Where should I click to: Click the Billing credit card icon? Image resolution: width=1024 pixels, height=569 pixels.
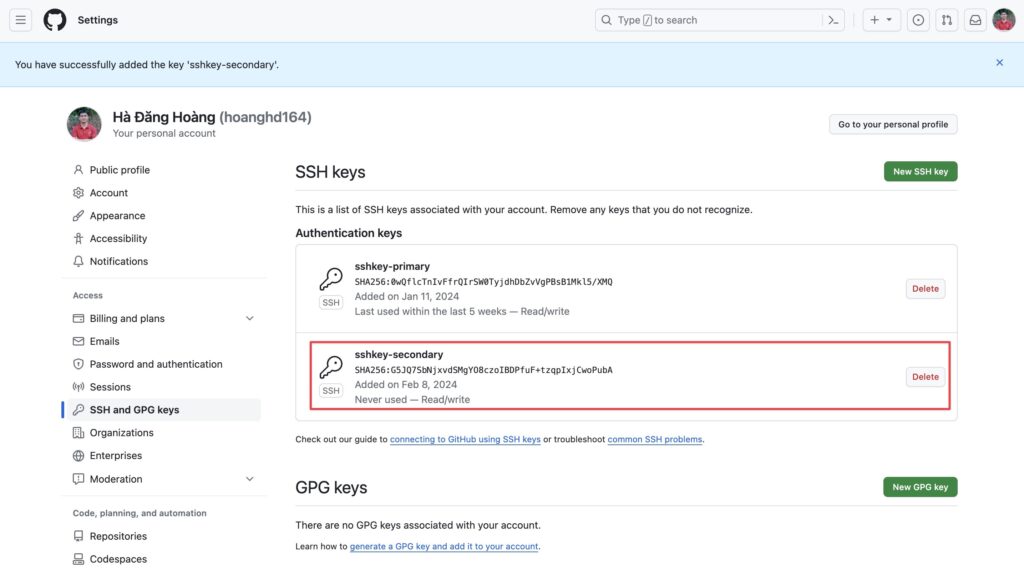[78, 318]
